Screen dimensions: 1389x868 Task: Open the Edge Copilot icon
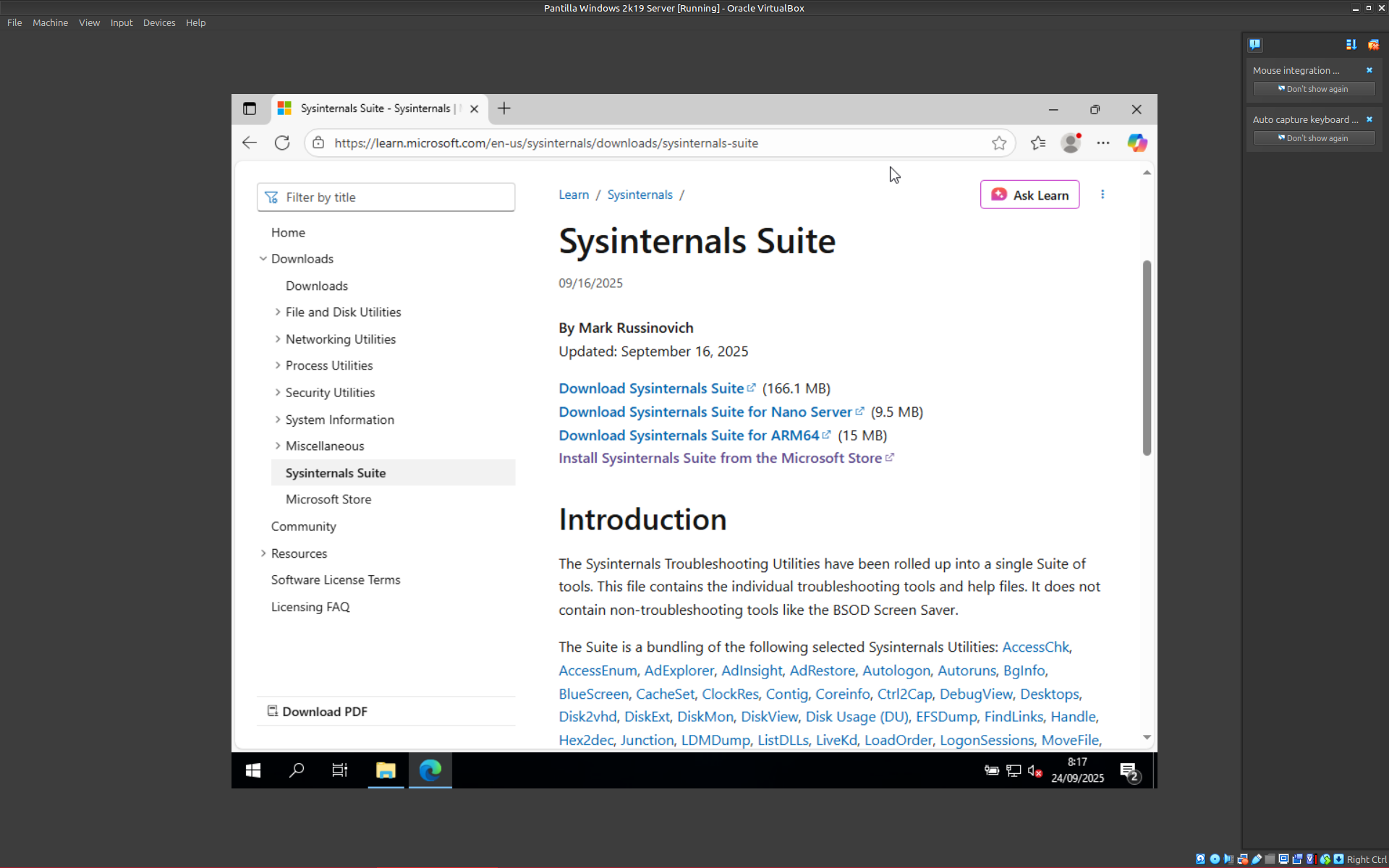(x=1137, y=142)
